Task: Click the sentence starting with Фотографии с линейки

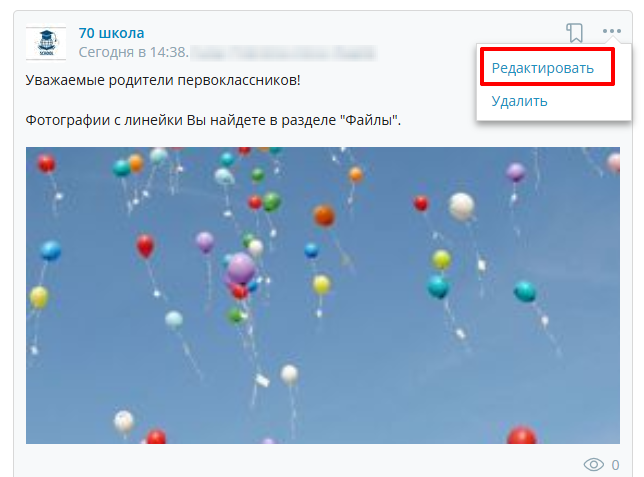Action: tap(213, 120)
